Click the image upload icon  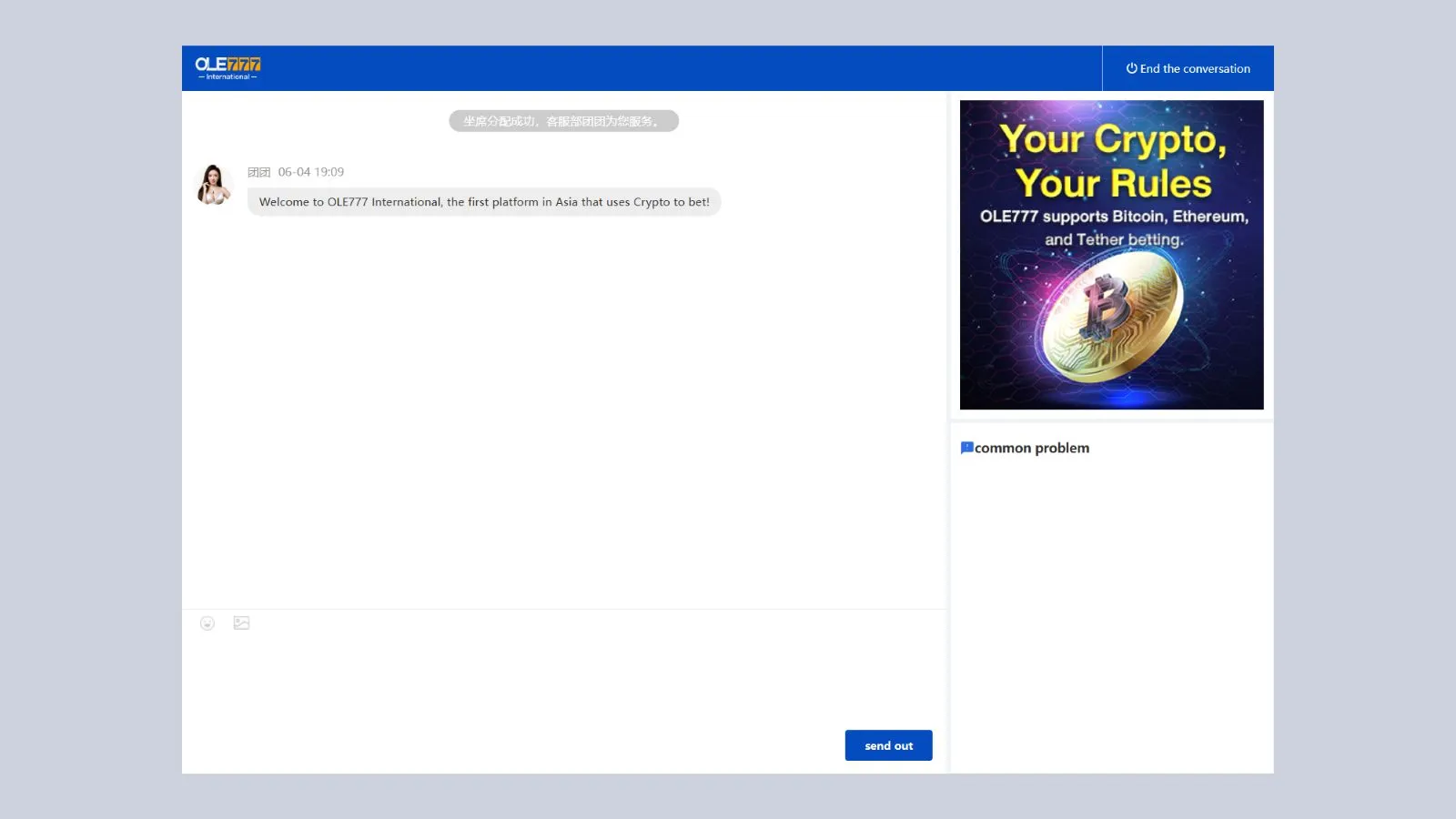[x=241, y=623]
